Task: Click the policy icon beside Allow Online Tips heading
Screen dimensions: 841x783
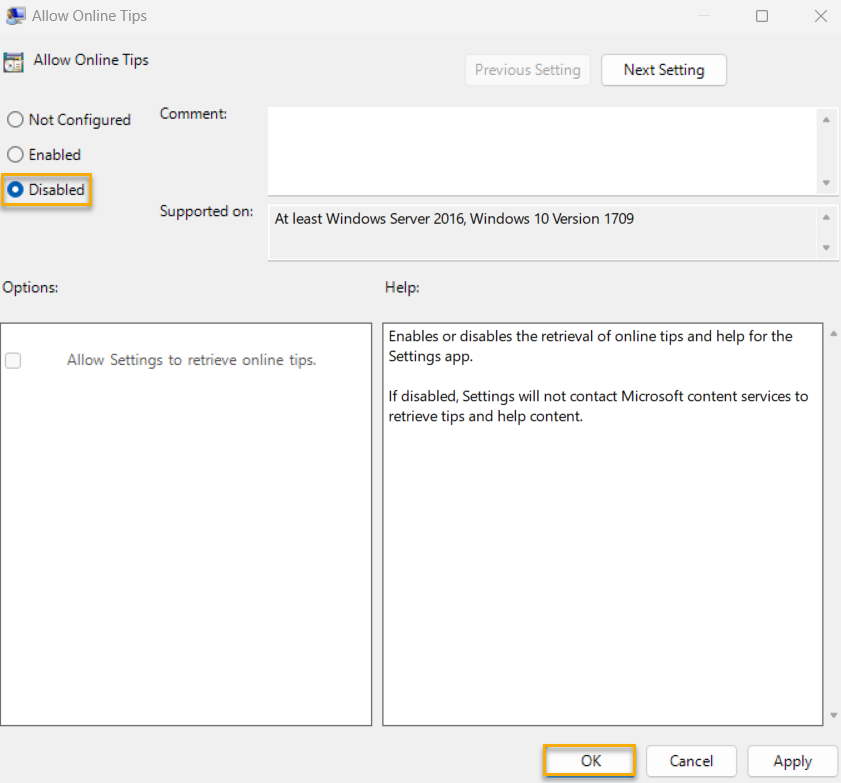Action: pos(14,61)
